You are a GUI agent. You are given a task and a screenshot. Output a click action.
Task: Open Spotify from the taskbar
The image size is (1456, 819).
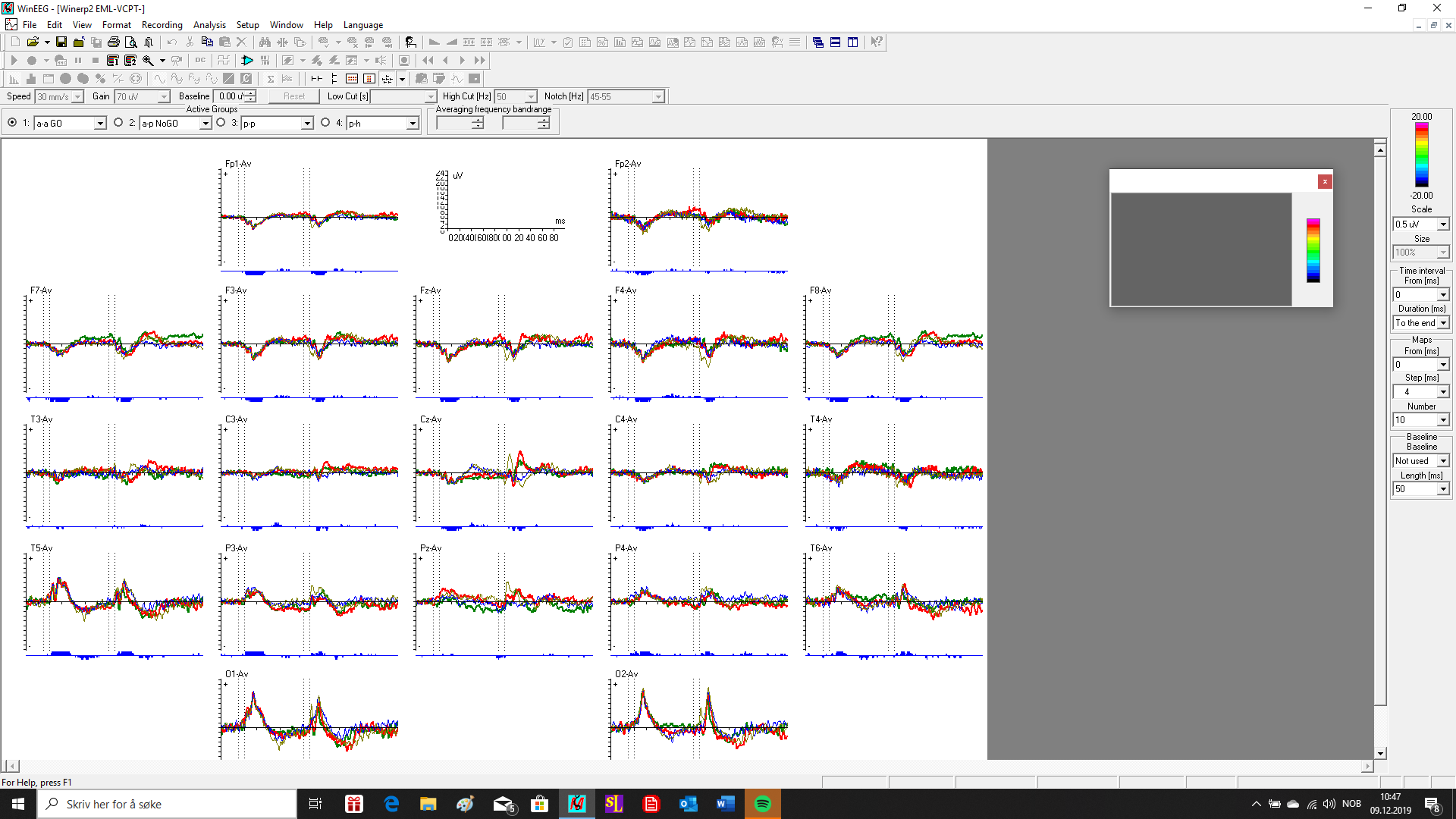763,804
